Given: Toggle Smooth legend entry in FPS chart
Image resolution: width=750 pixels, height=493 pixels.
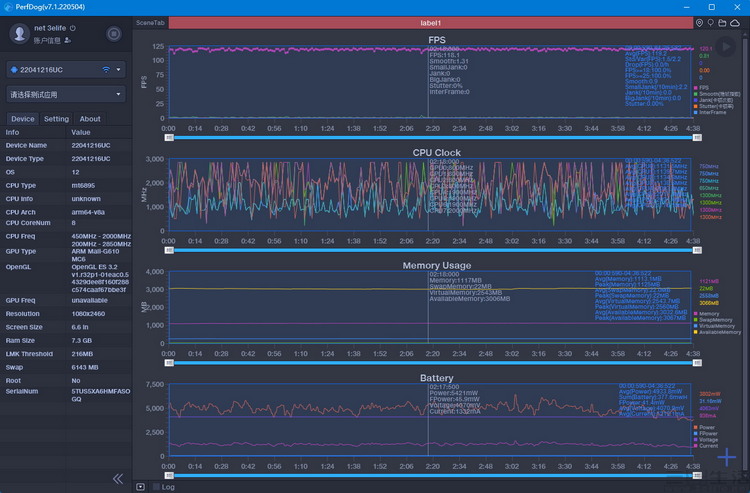Looking at the screenshot, I should click(717, 94).
